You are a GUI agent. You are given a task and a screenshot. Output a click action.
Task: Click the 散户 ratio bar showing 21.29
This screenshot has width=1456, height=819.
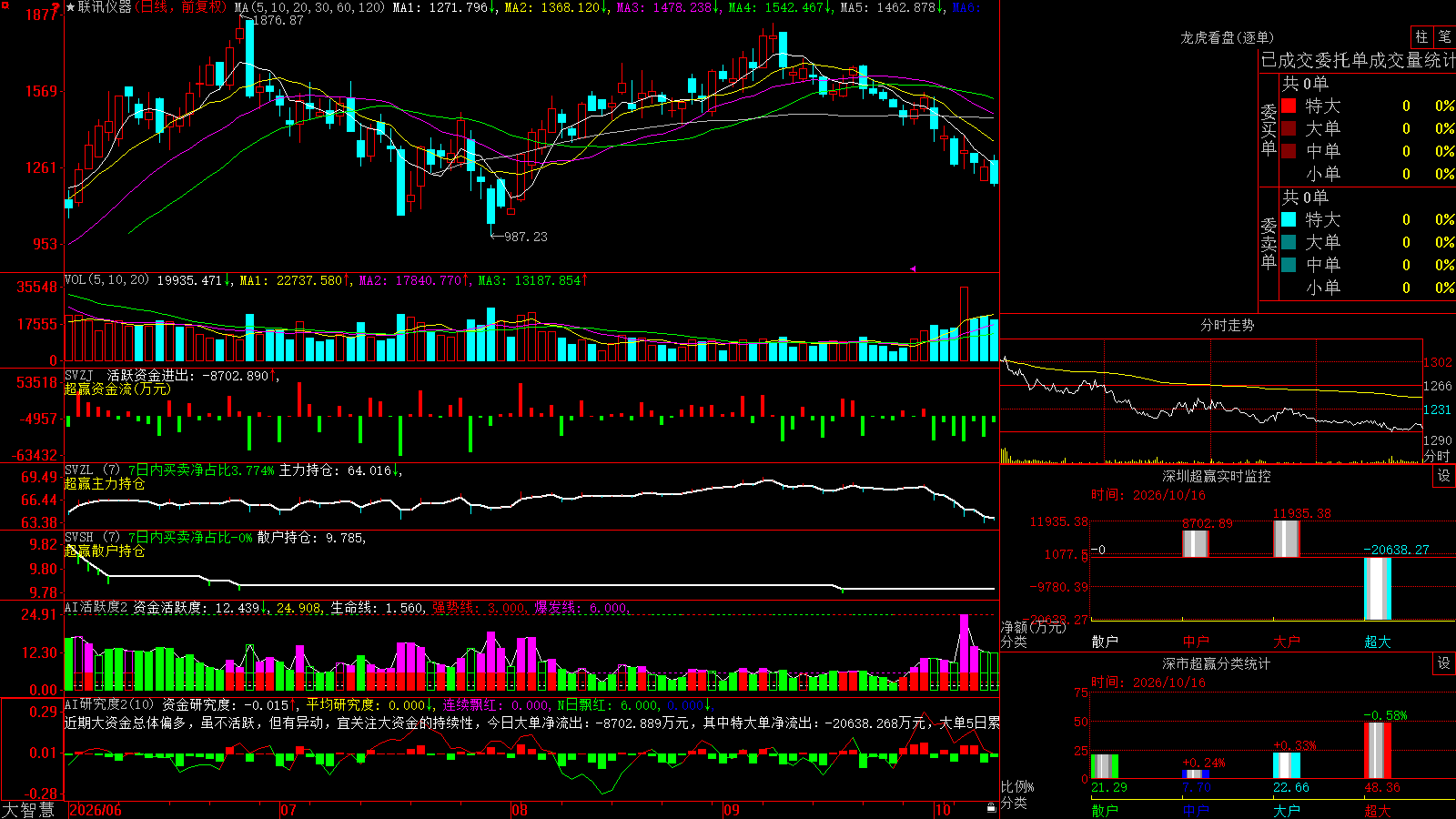[1105, 766]
